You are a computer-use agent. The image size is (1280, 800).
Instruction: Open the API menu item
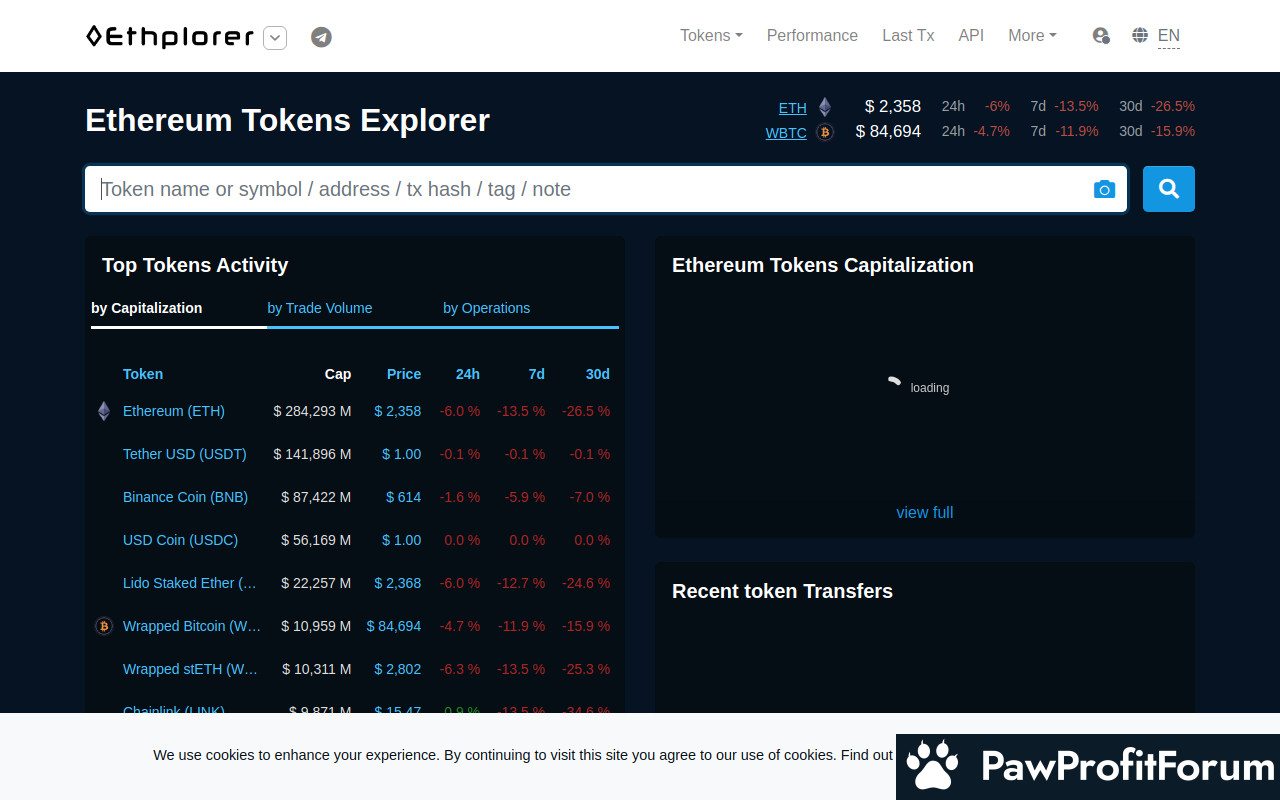[x=971, y=35]
